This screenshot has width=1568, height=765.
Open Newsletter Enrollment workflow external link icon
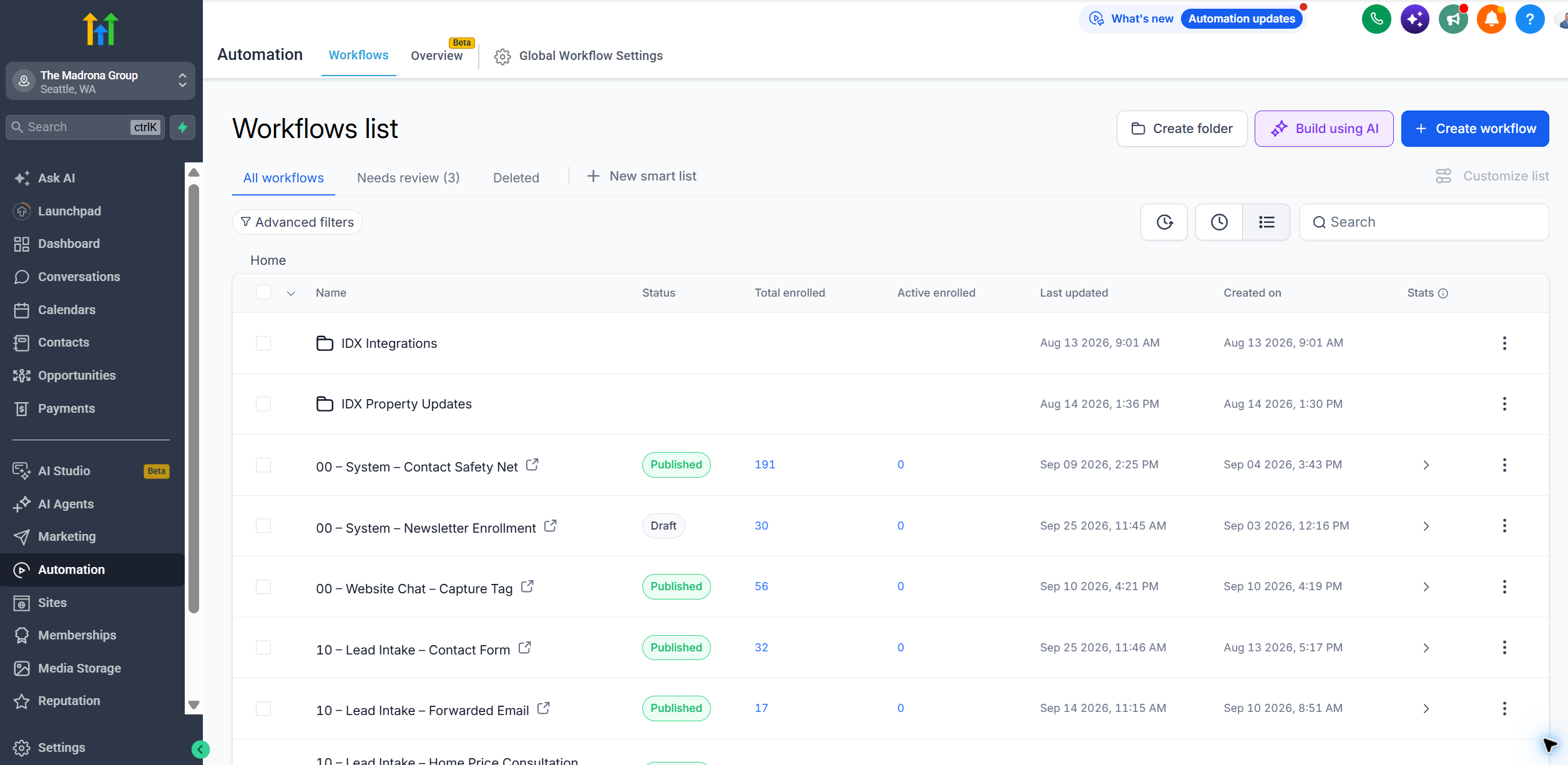point(550,526)
